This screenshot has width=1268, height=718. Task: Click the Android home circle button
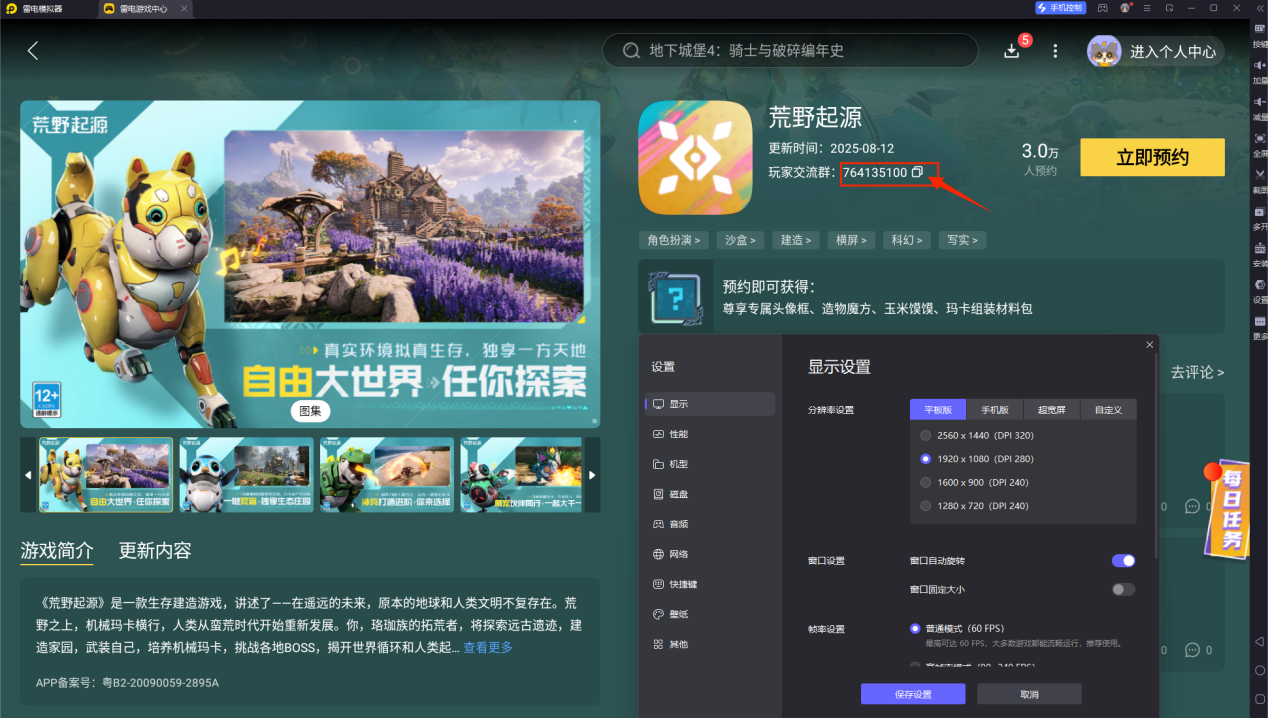tap(1259, 670)
